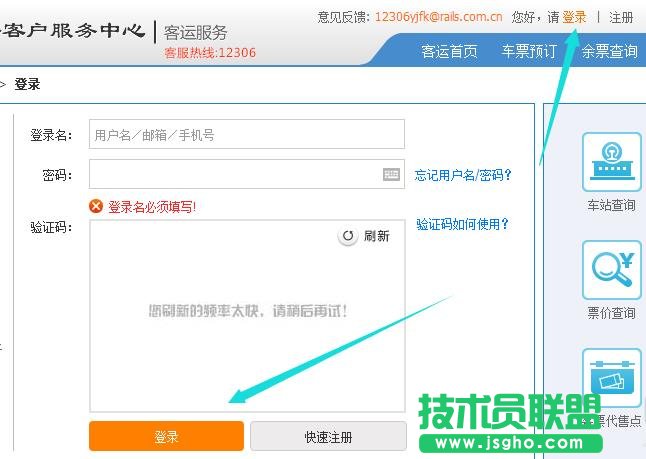Click the 登录 link in the top header
The image size is (646, 459).
click(x=574, y=17)
